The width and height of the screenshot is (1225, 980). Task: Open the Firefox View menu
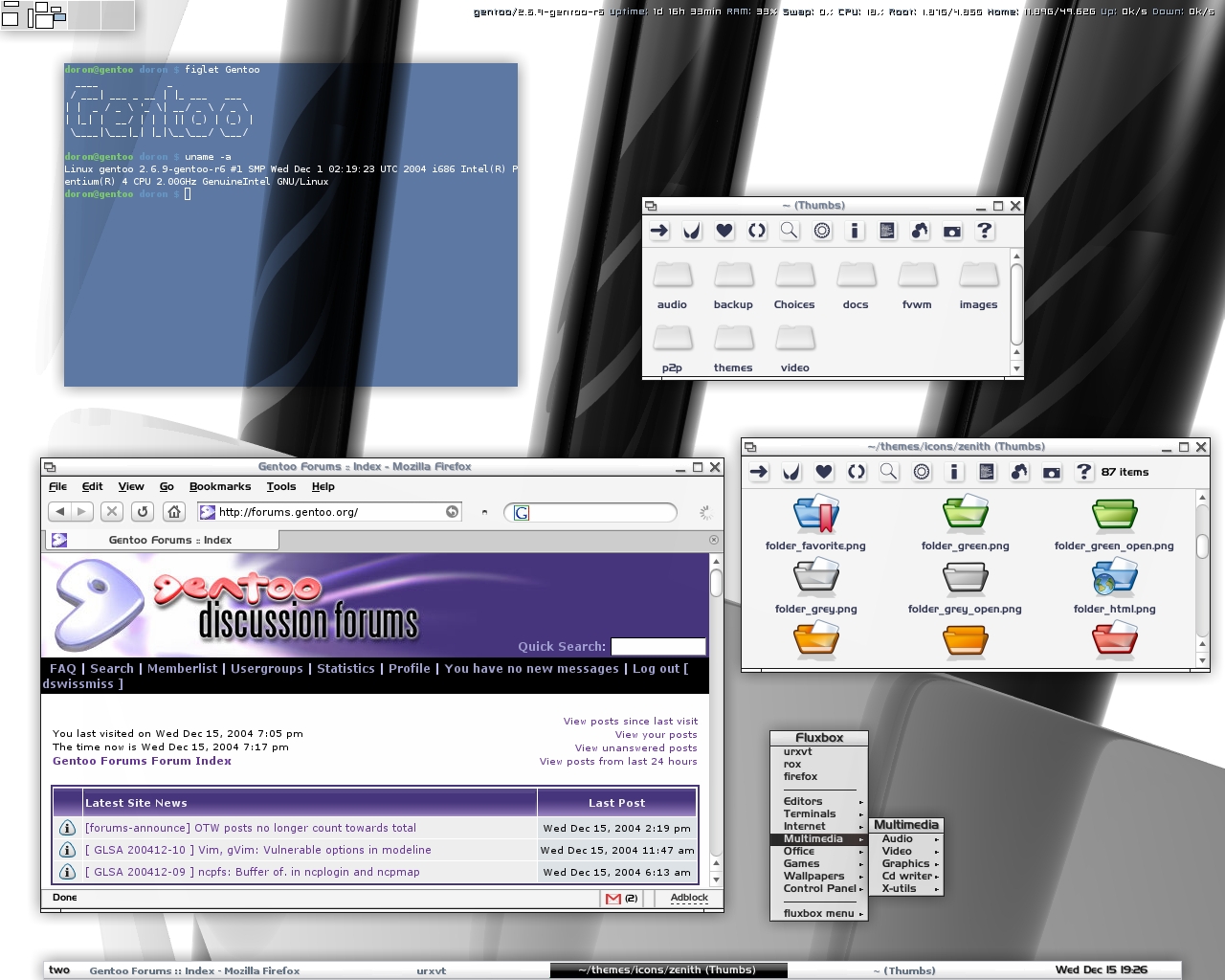pos(131,486)
